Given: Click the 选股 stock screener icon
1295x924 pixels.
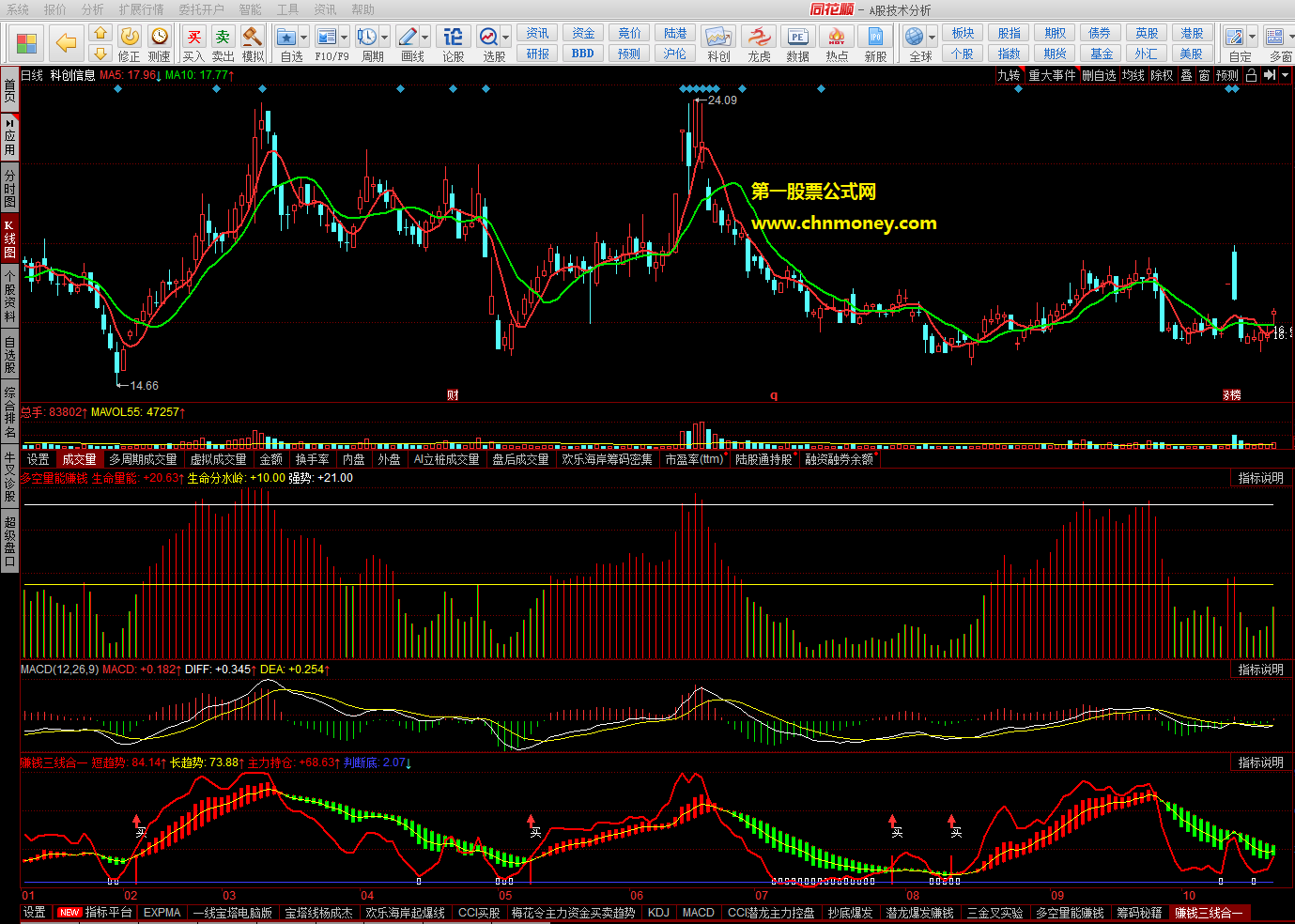Looking at the screenshot, I should pos(488,37).
